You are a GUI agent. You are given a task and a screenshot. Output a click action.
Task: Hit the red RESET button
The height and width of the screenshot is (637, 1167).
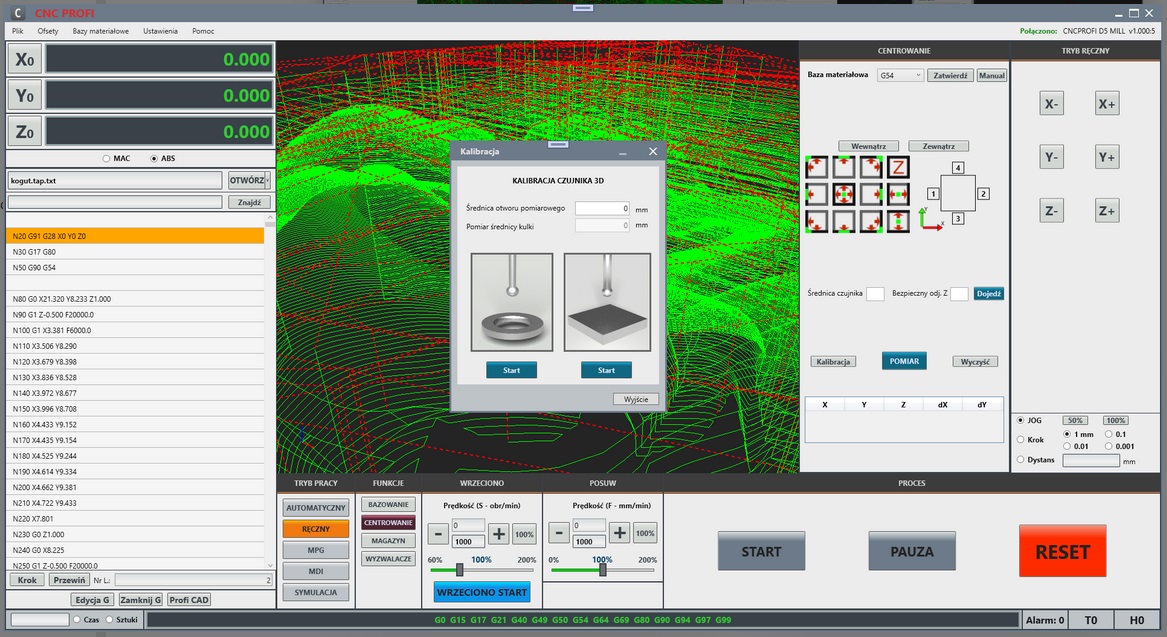[x=1062, y=551]
